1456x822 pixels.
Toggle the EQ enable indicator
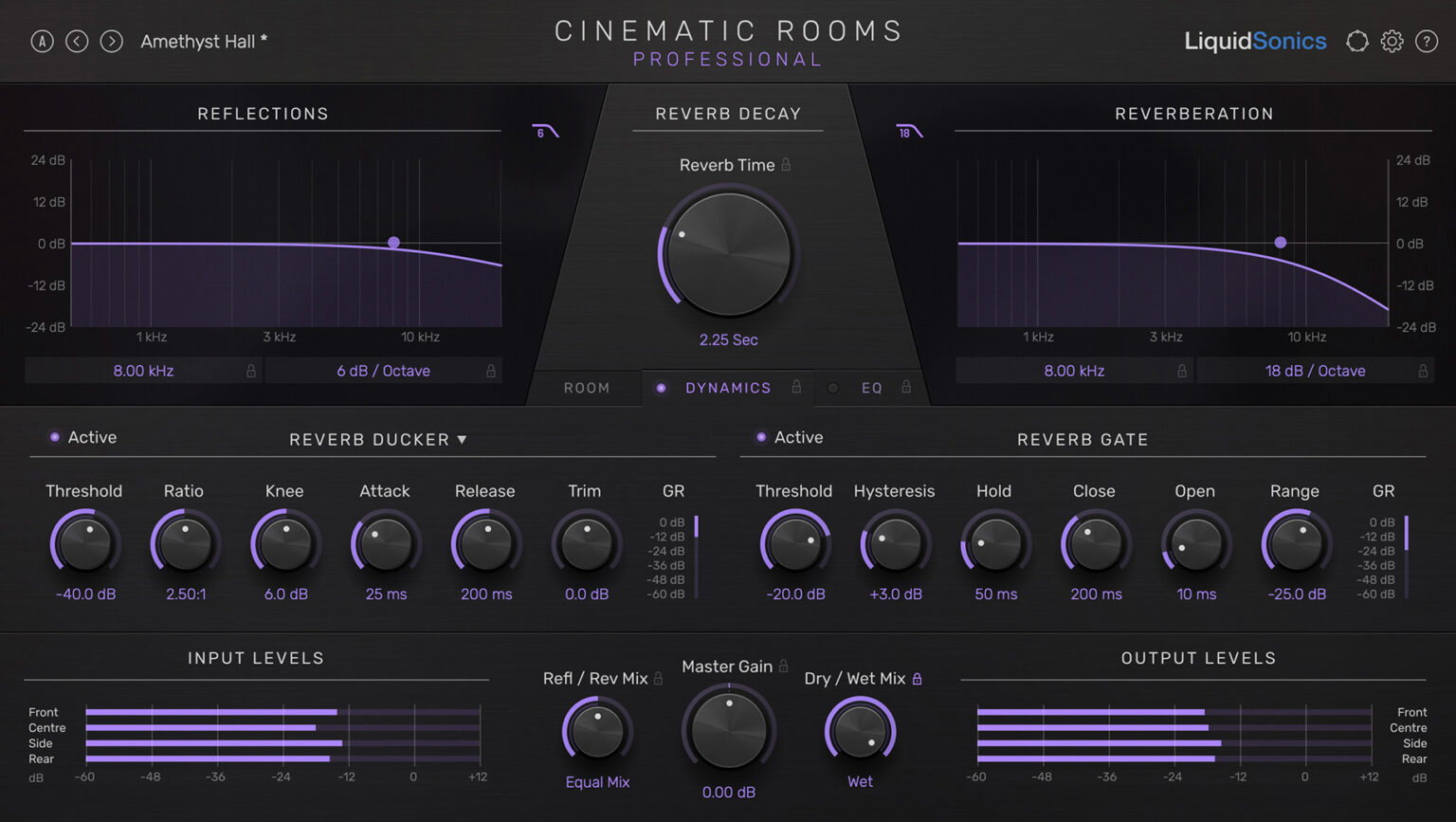[x=832, y=387]
